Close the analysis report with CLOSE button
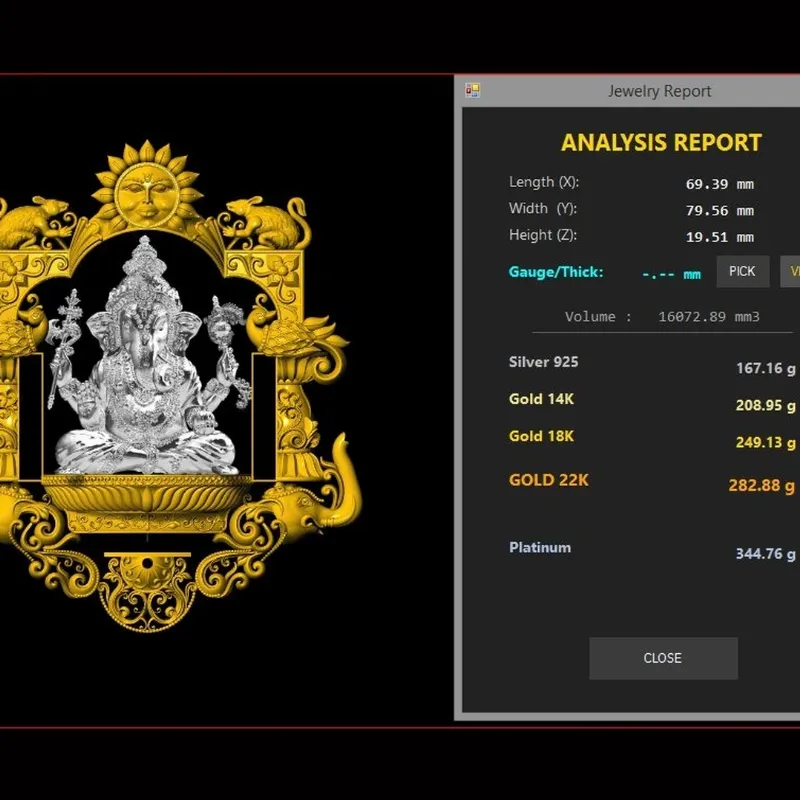 tap(663, 658)
